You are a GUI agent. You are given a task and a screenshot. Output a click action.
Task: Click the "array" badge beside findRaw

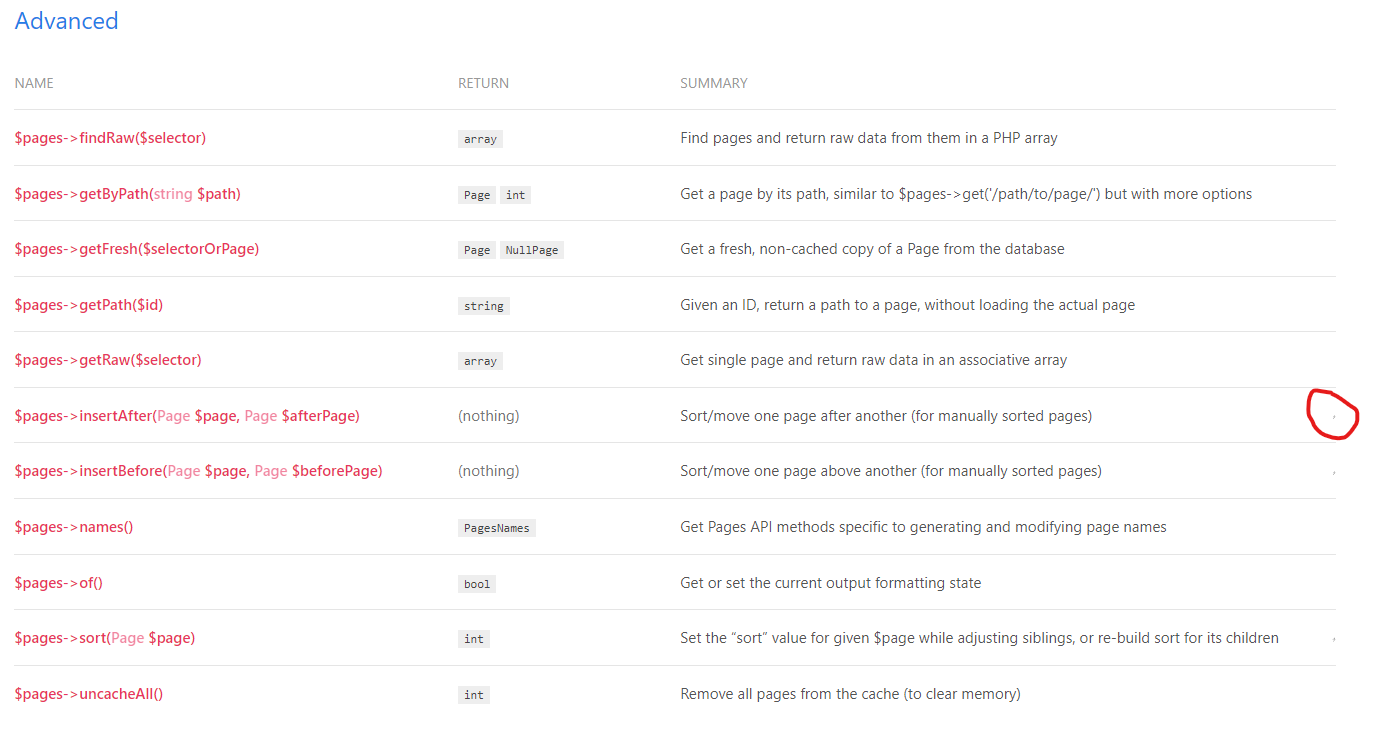point(480,139)
